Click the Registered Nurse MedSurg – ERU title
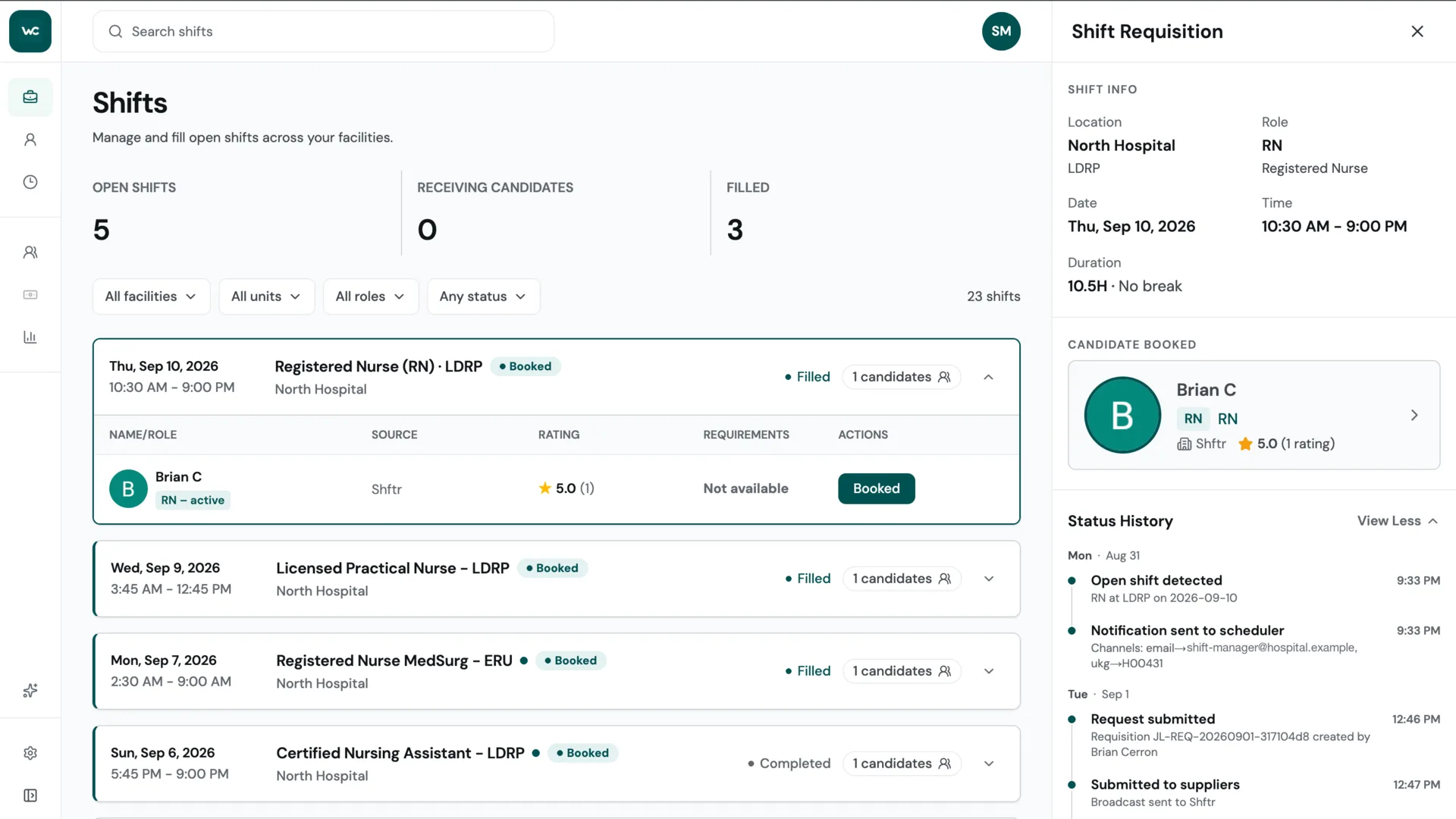The width and height of the screenshot is (1456, 819). (x=394, y=661)
